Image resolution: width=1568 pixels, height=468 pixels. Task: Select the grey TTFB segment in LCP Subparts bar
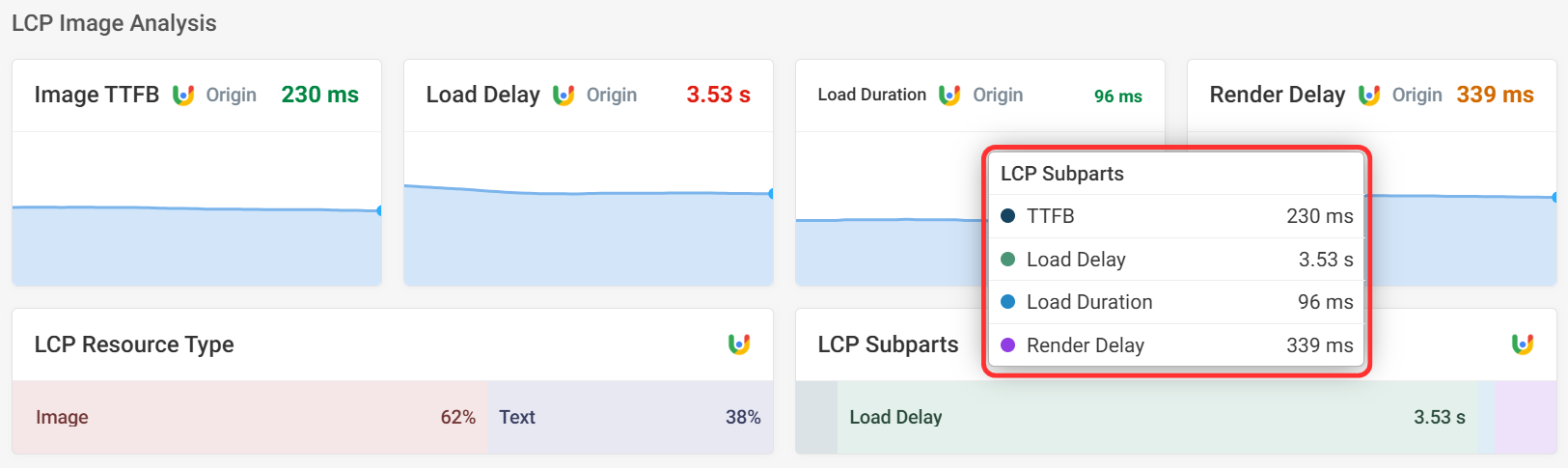pyautogui.click(x=816, y=417)
